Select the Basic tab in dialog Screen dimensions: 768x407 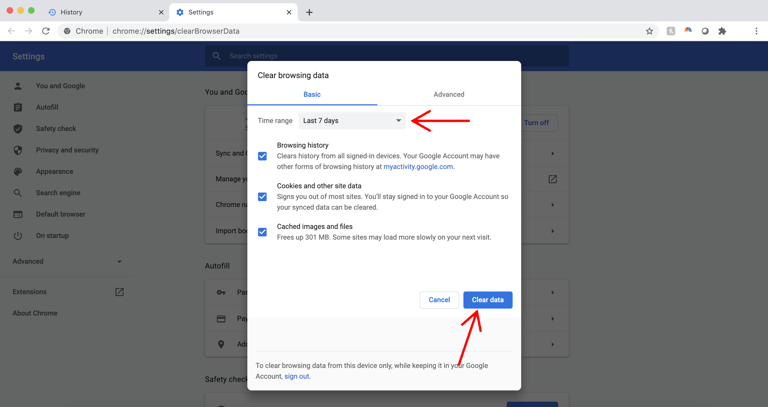[312, 95]
